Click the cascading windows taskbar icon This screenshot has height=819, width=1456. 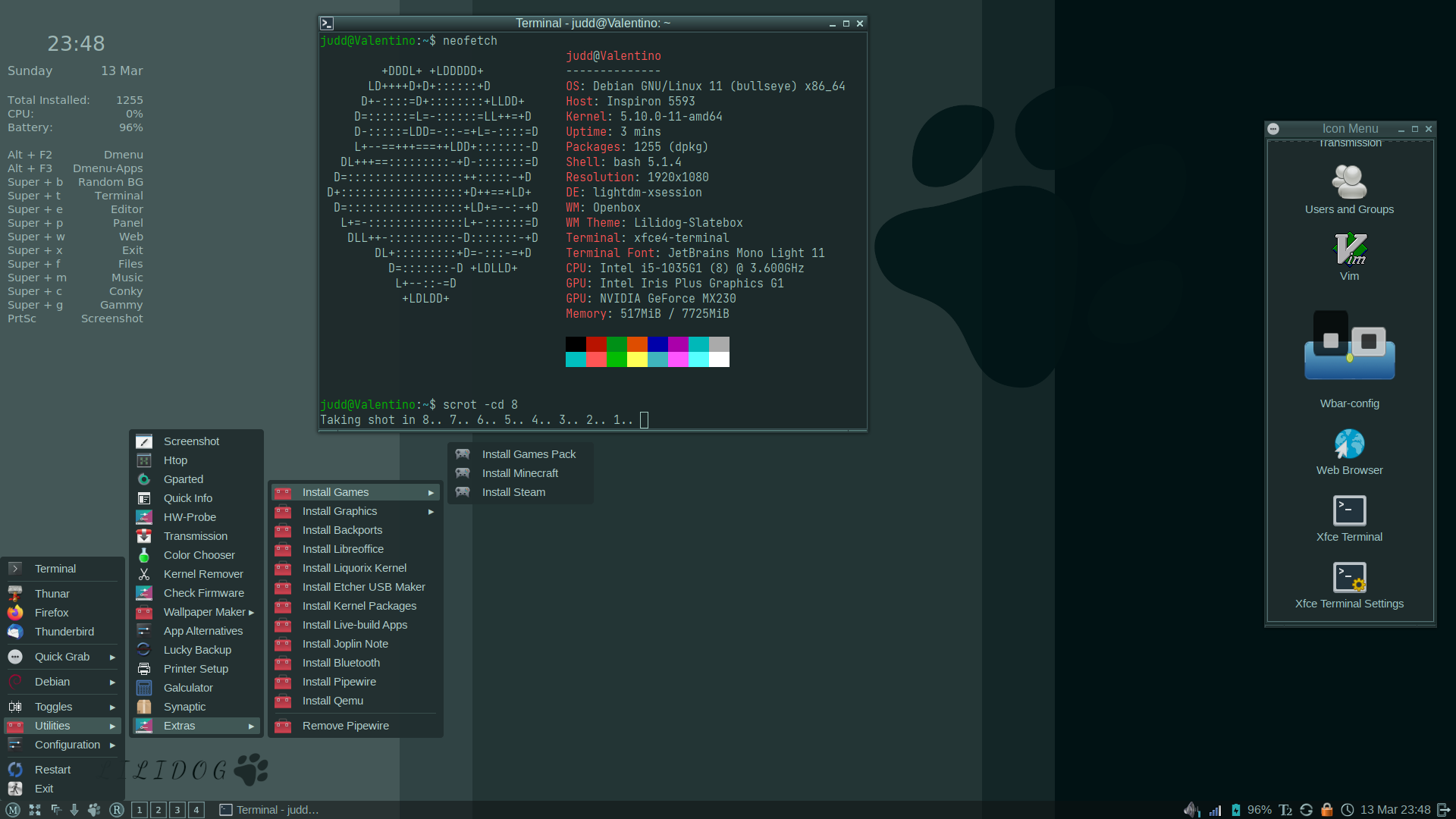[55, 810]
